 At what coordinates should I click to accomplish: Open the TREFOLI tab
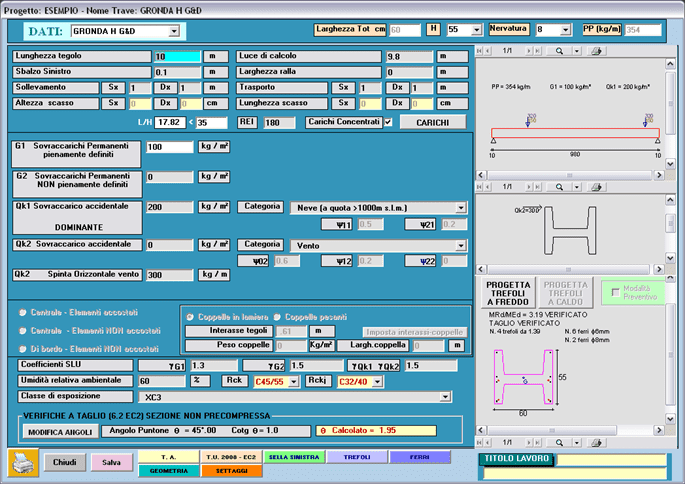[357, 457]
